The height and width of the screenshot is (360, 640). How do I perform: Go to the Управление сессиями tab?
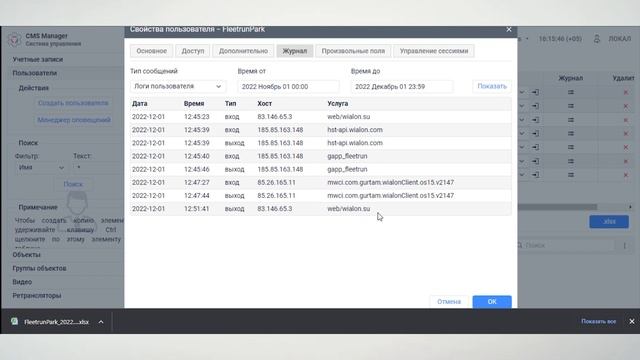click(434, 51)
